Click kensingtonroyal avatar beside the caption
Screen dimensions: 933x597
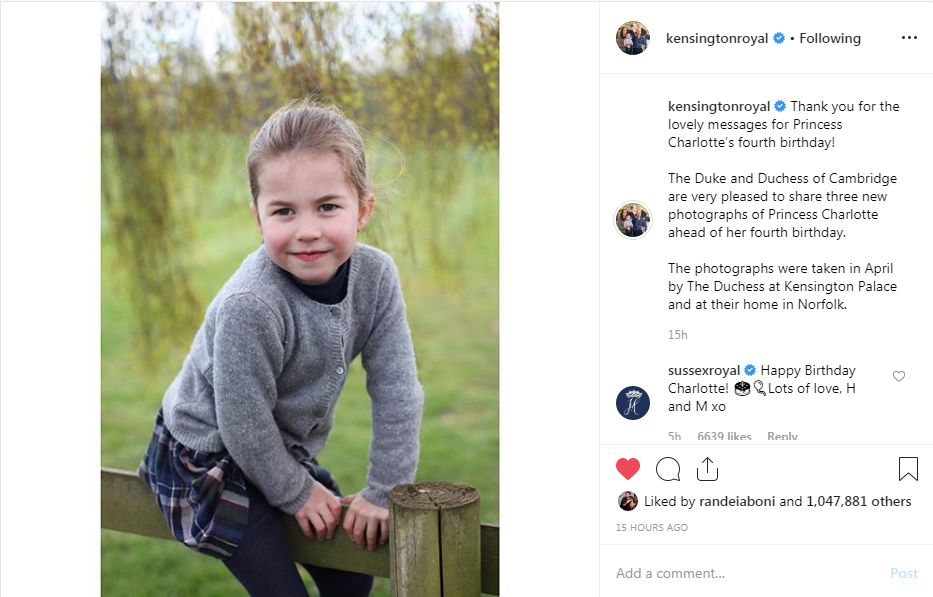[632, 220]
